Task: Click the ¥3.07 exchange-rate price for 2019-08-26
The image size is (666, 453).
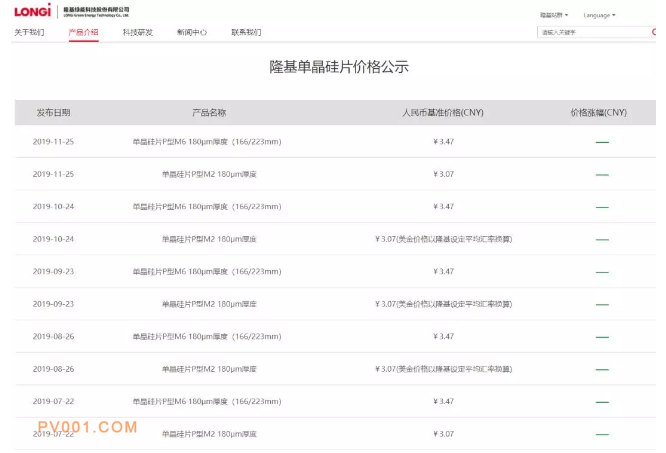Action: 443,369
